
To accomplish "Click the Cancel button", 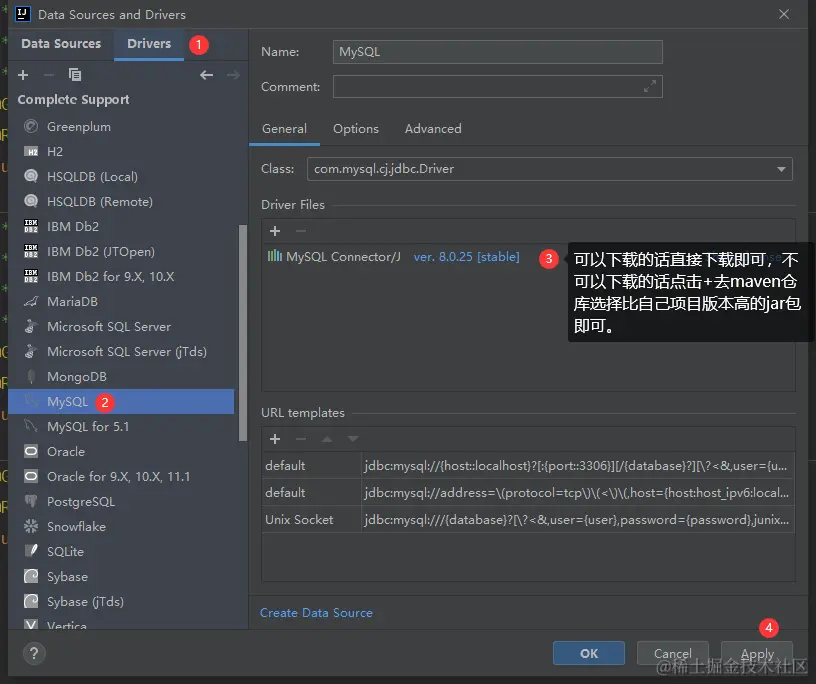I will pos(672,653).
